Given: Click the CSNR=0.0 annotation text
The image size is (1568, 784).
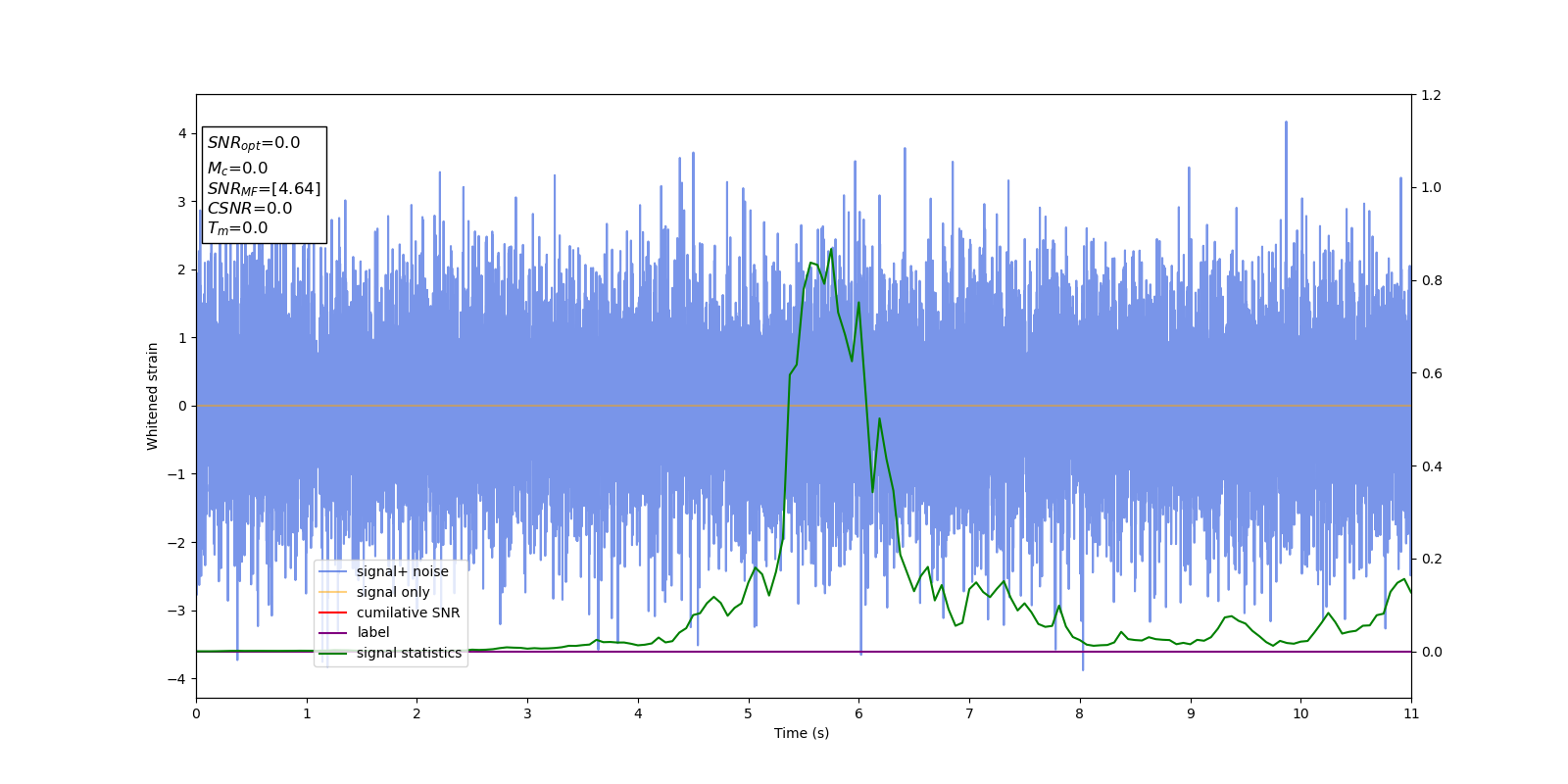Looking at the screenshot, I should [250, 209].
